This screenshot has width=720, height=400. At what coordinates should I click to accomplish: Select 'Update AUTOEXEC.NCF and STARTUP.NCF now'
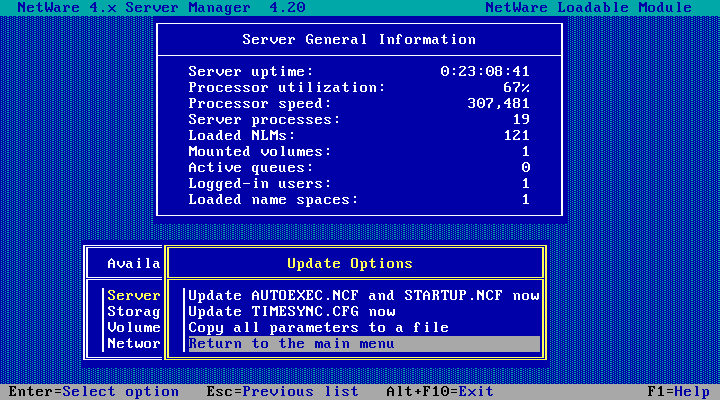point(364,295)
